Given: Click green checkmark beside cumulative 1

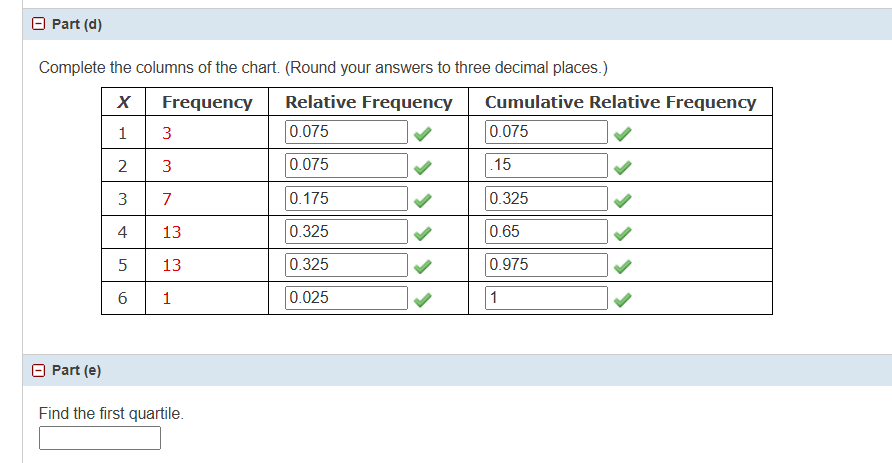Looking at the screenshot, I should click(623, 299).
